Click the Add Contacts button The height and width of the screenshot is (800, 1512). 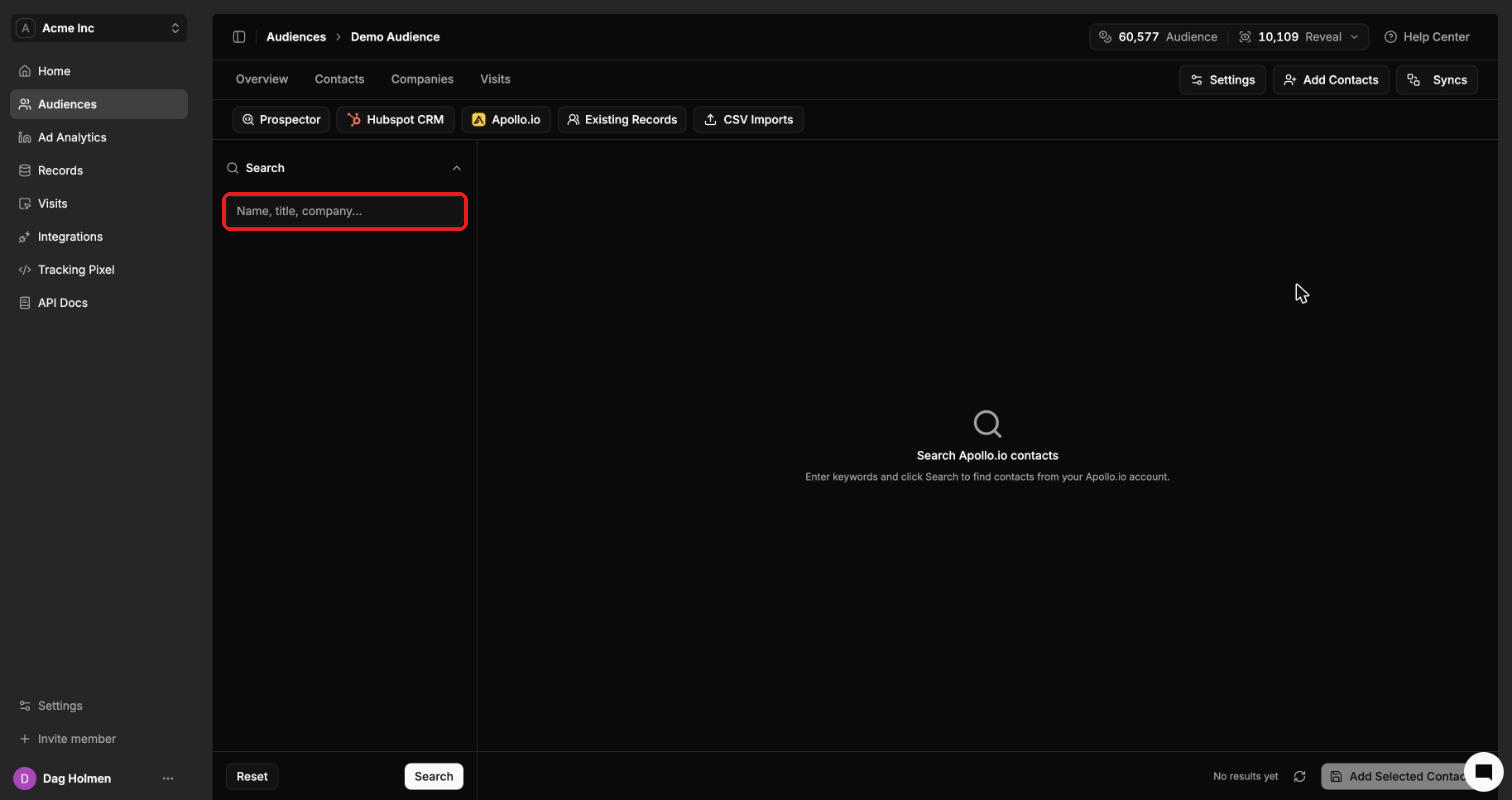(x=1331, y=80)
